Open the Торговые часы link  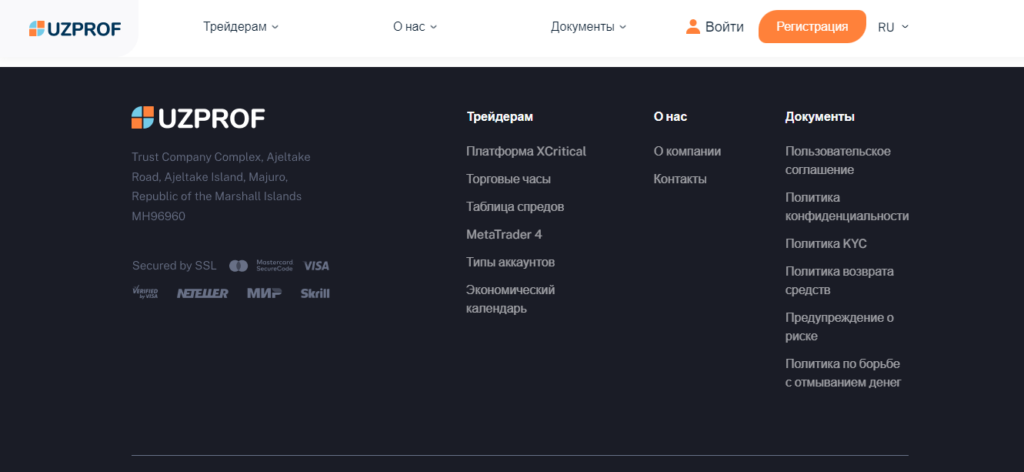coord(508,179)
